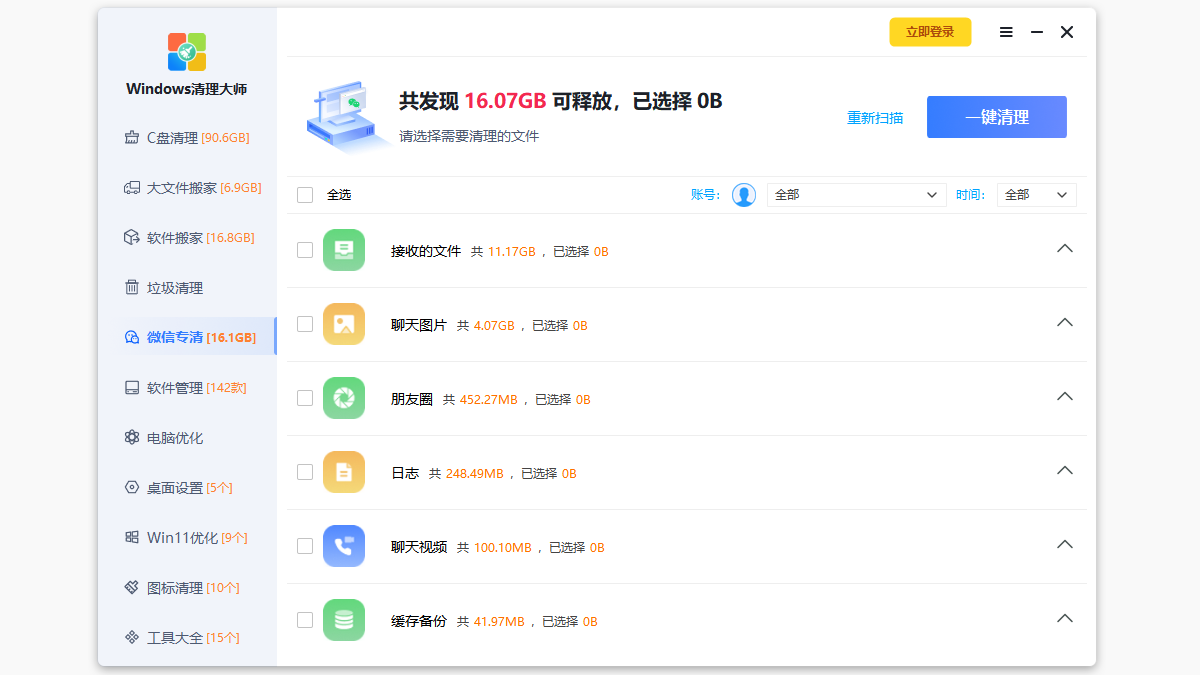Click the 聊天图片 category name
The image size is (1200, 675).
(x=419, y=325)
